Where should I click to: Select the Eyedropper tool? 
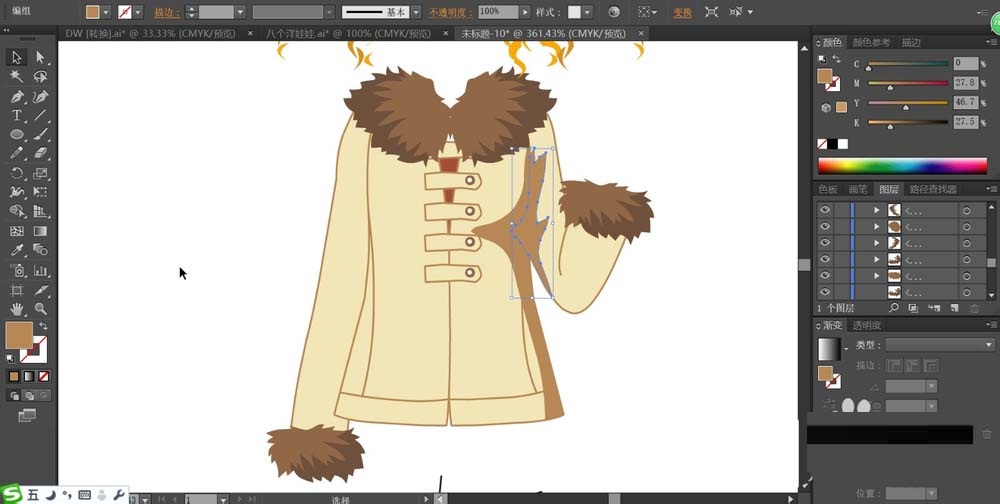point(17,250)
